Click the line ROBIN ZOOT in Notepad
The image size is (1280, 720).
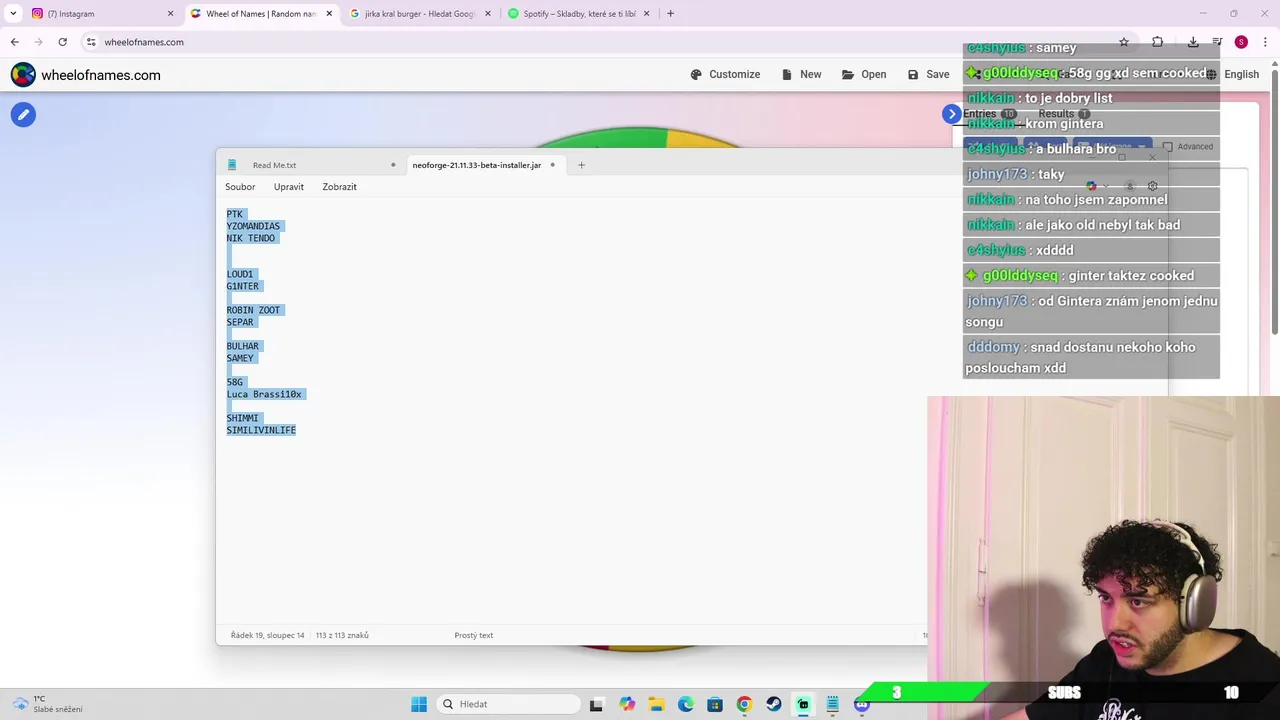click(253, 310)
